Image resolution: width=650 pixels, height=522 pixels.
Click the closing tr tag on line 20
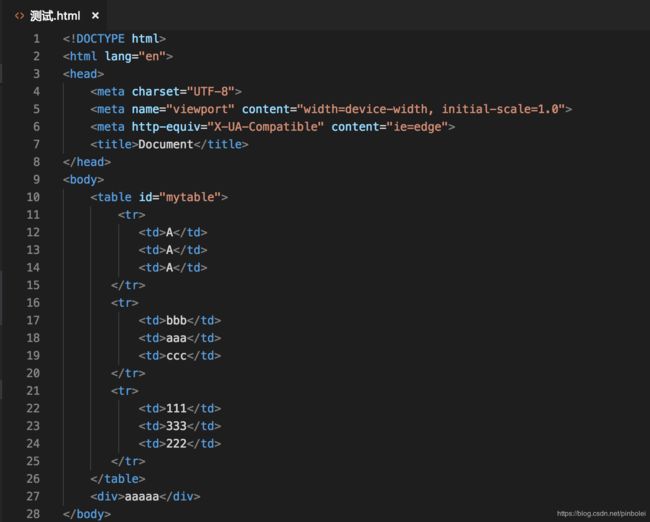pyautogui.click(x=128, y=373)
